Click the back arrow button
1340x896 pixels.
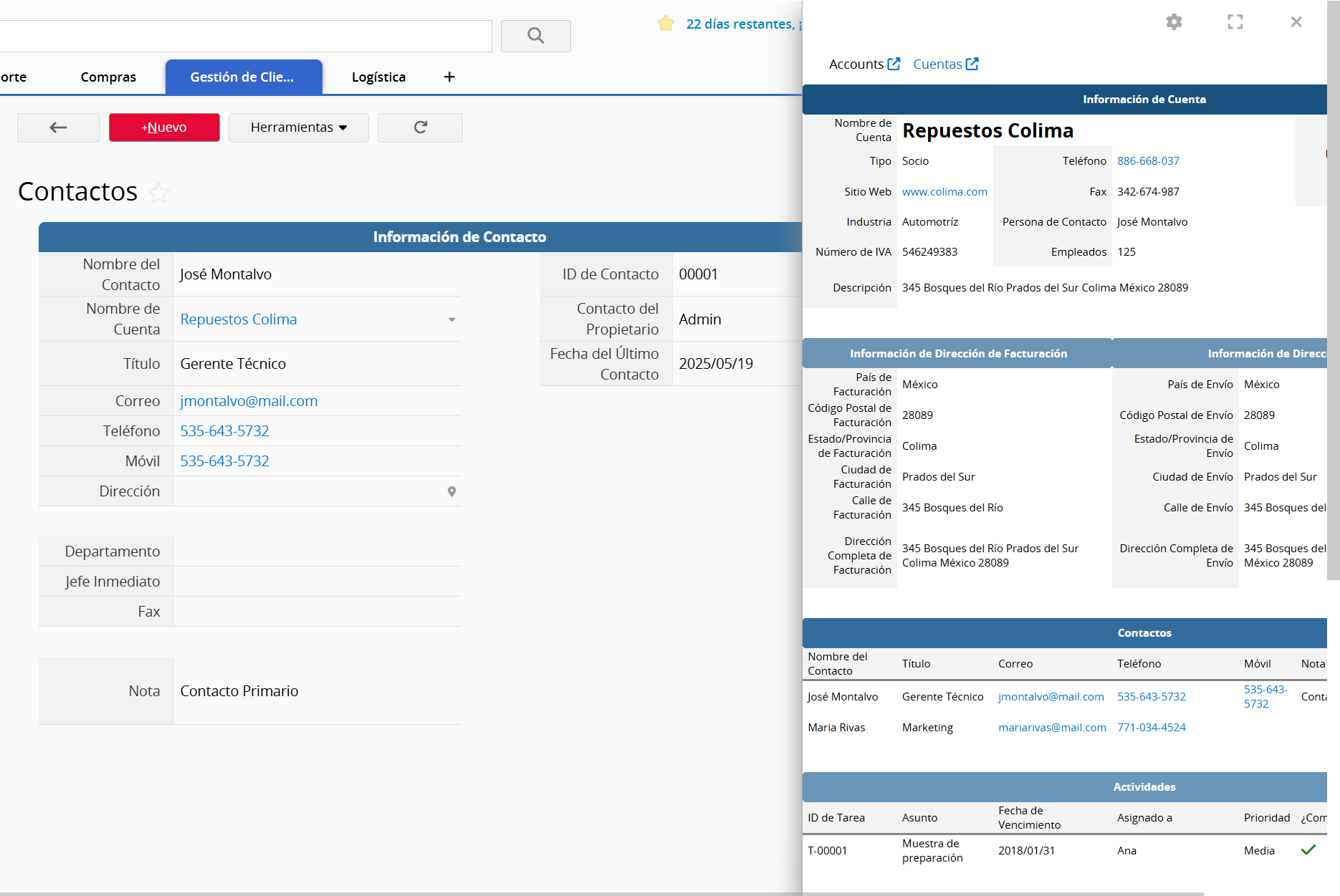click(59, 127)
